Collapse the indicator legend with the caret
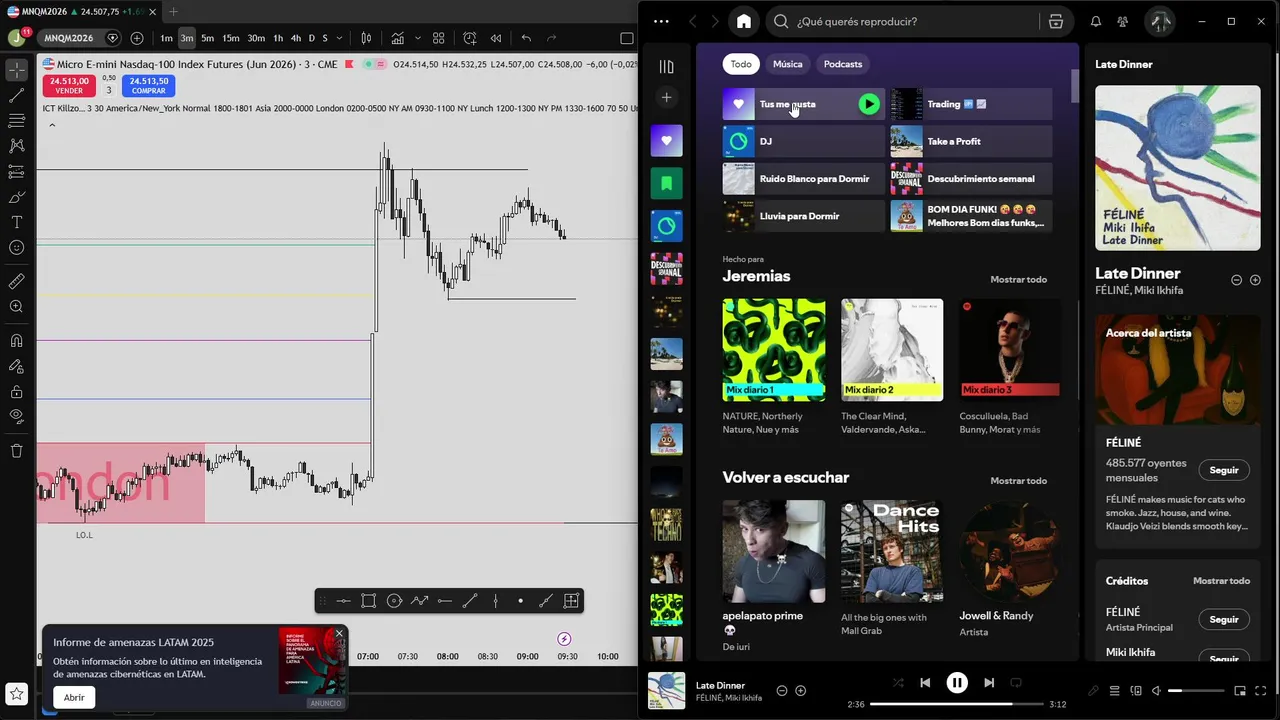The height and width of the screenshot is (720, 1280). [52, 125]
